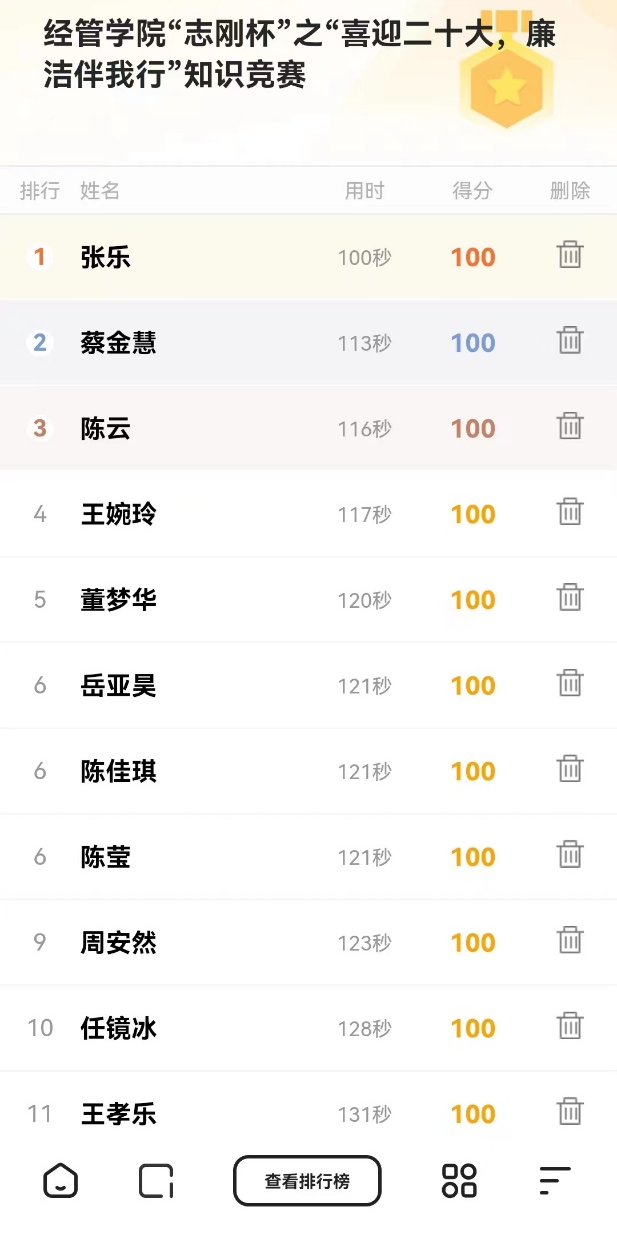Remove 王孝乐's row with trash icon
Viewport: 617px width, 1234px height.
pos(570,1112)
